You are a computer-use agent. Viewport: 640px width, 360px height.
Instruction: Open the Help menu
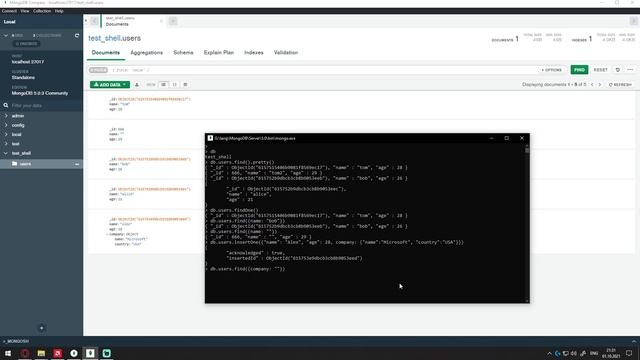point(59,11)
